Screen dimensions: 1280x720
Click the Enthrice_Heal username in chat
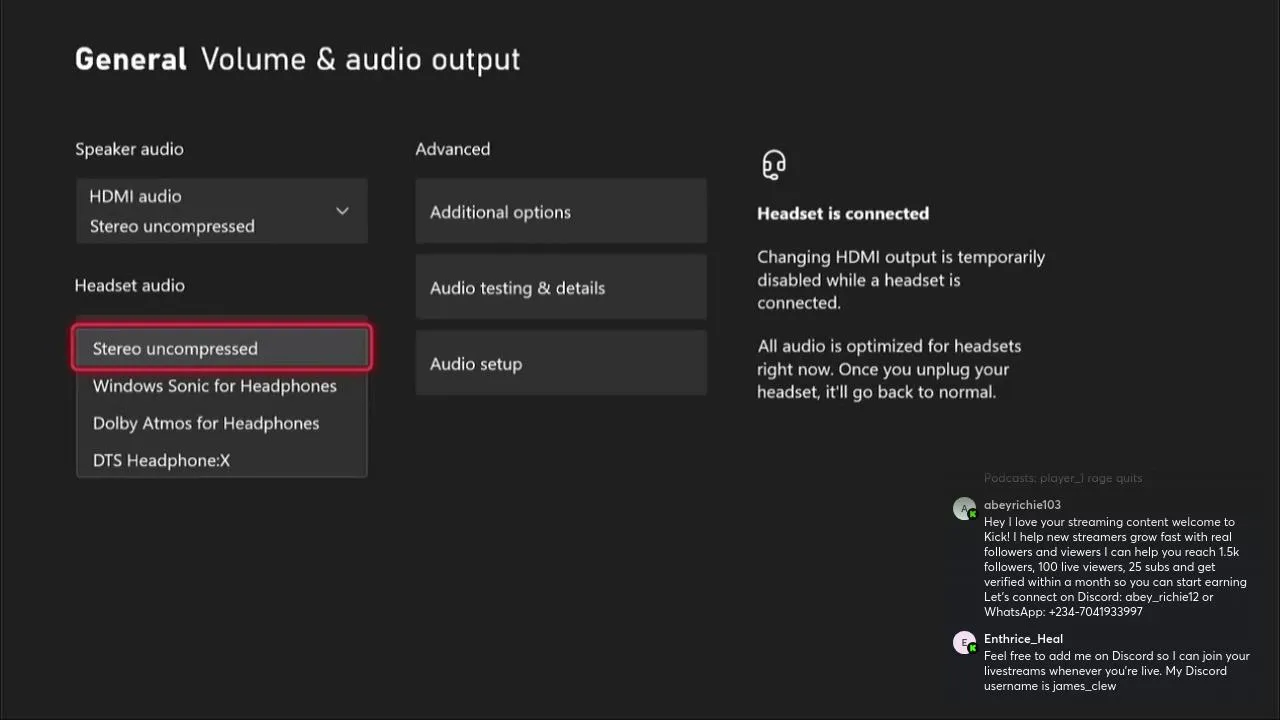pos(1023,639)
